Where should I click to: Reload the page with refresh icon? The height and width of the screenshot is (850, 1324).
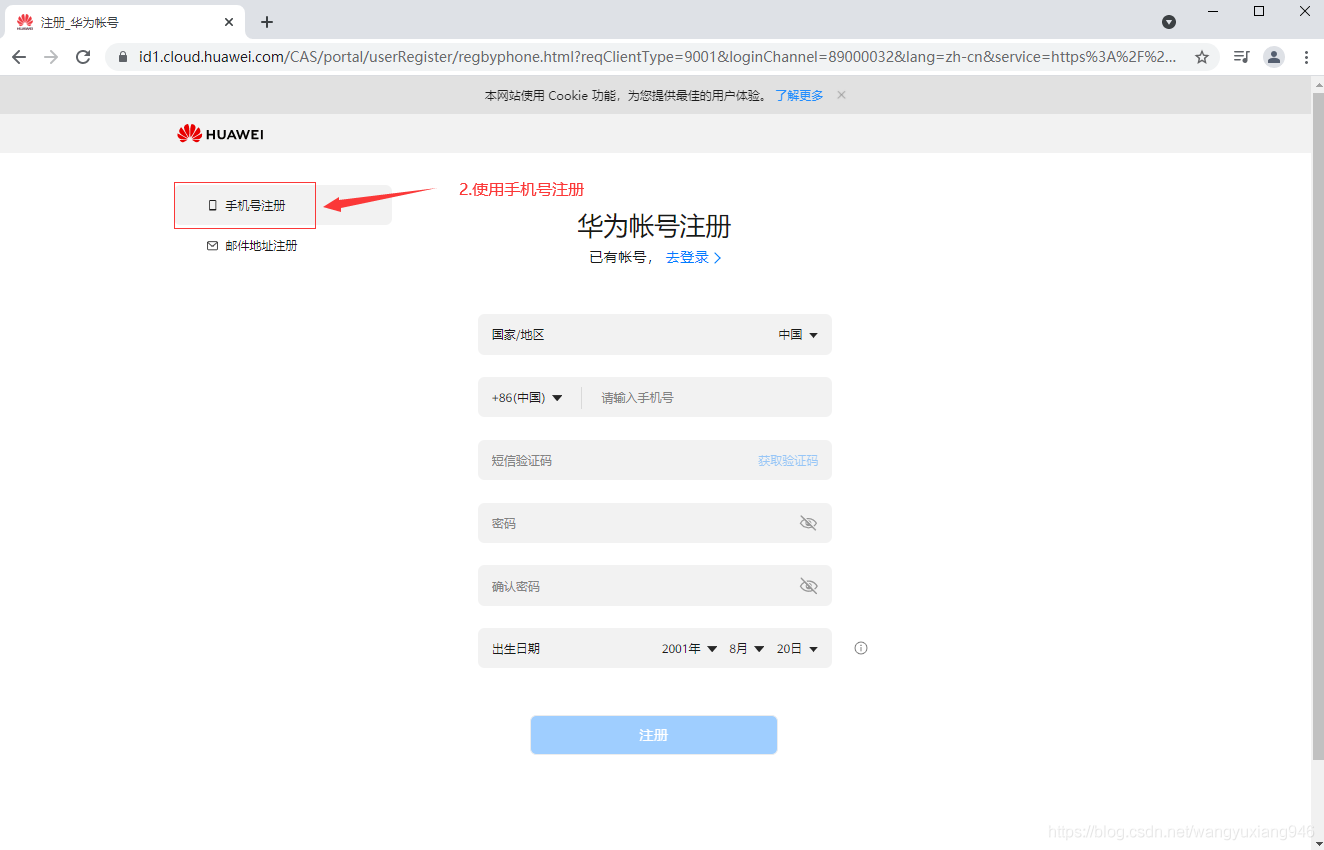click(83, 57)
